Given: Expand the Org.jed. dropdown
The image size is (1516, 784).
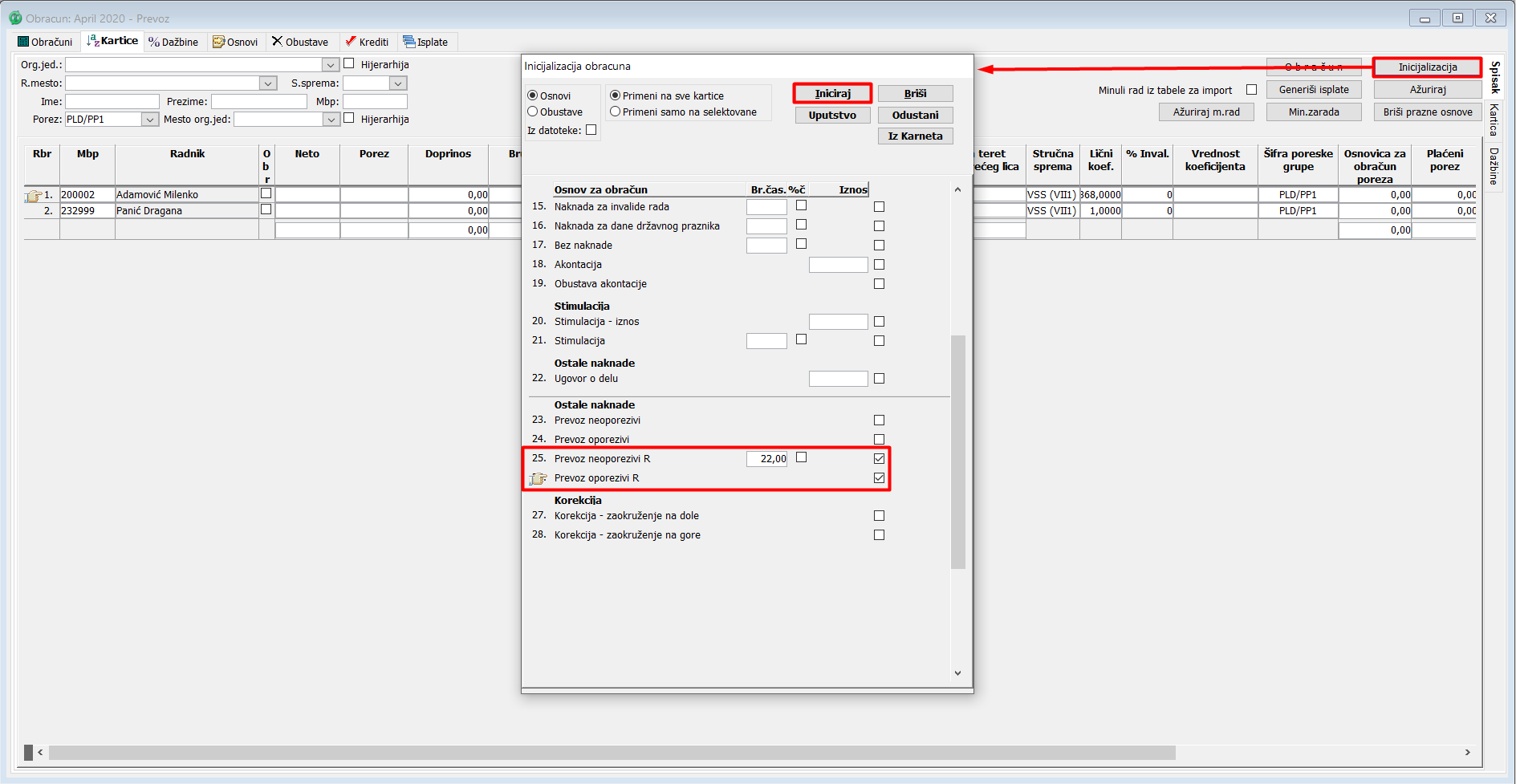Looking at the screenshot, I should click(x=330, y=65).
